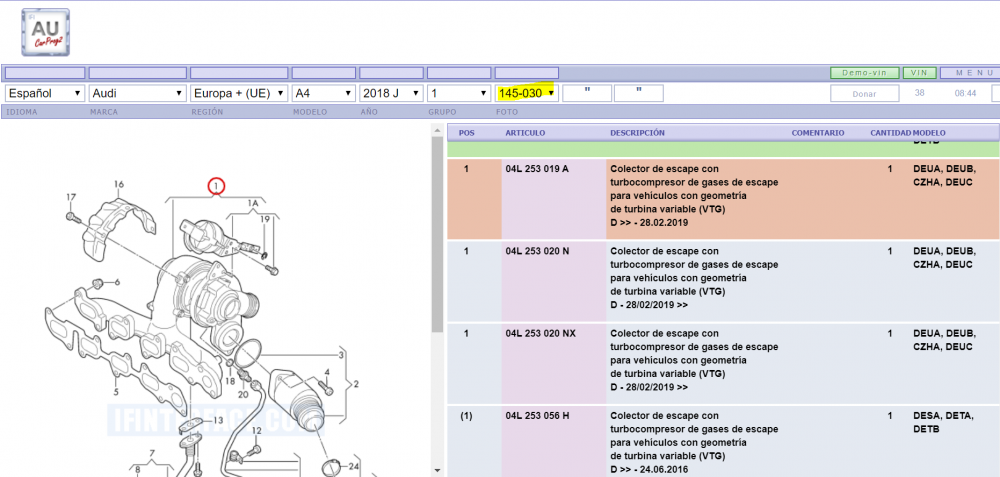Click diagram callout number 6

click(x=117, y=281)
